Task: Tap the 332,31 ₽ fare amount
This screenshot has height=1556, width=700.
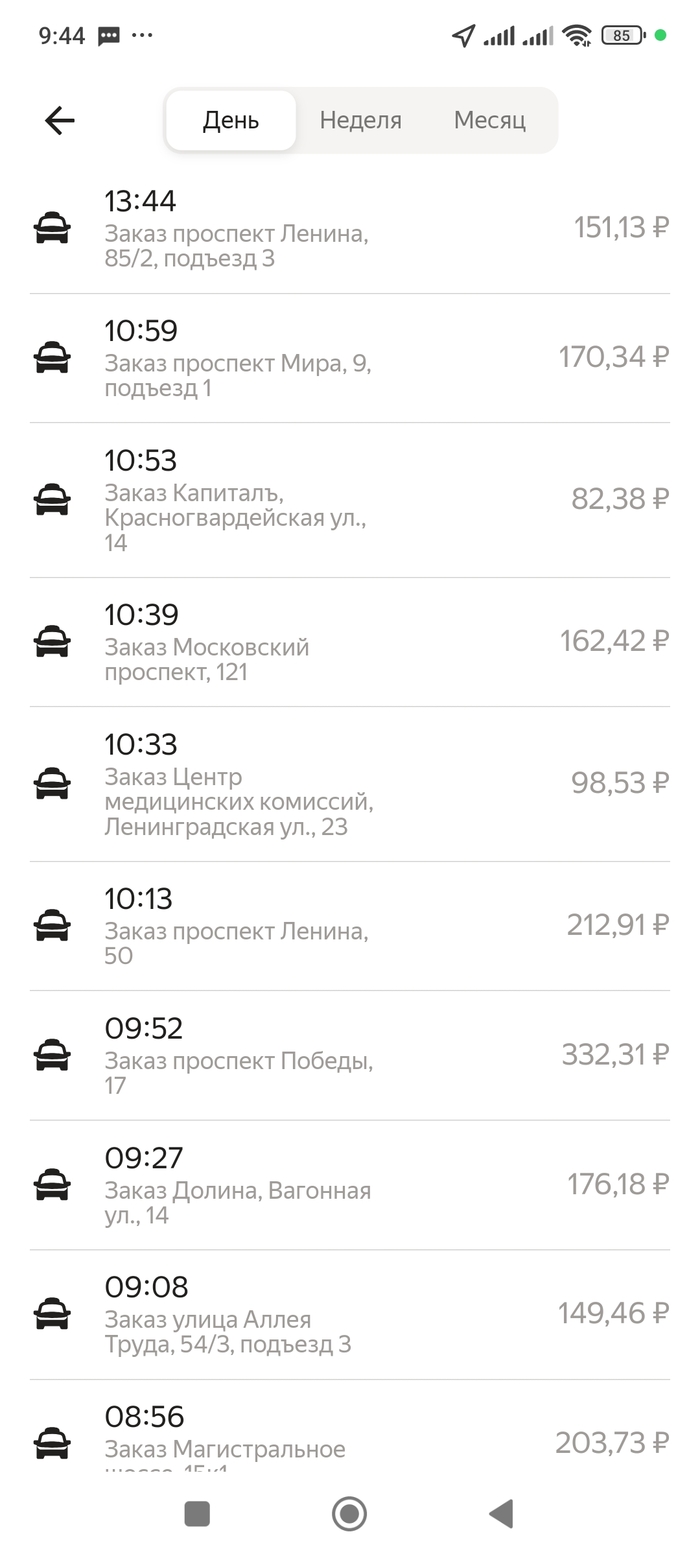Action: click(614, 1054)
